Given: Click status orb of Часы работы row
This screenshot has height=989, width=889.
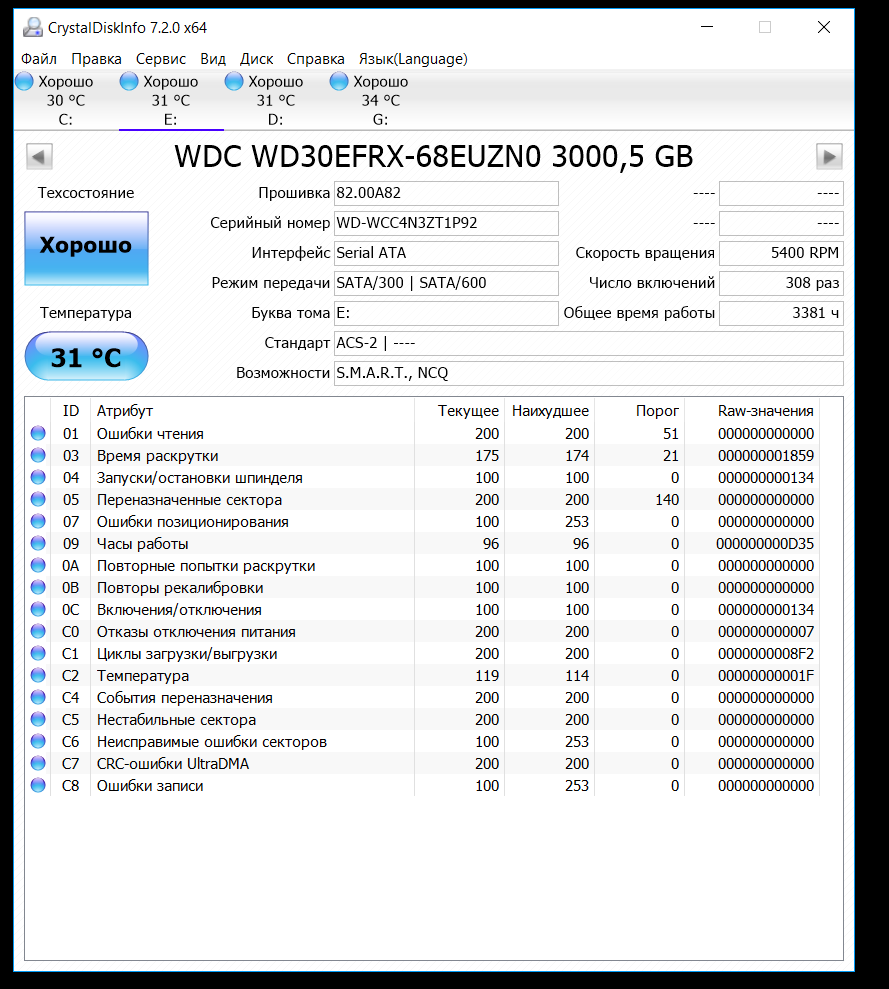Looking at the screenshot, I should [x=38, y=543].
